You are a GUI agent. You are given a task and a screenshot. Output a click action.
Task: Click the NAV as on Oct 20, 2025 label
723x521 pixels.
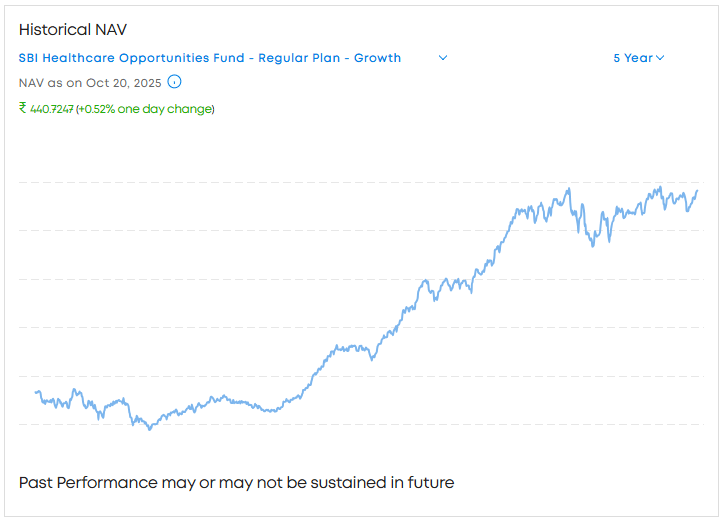tap(90, 82)
